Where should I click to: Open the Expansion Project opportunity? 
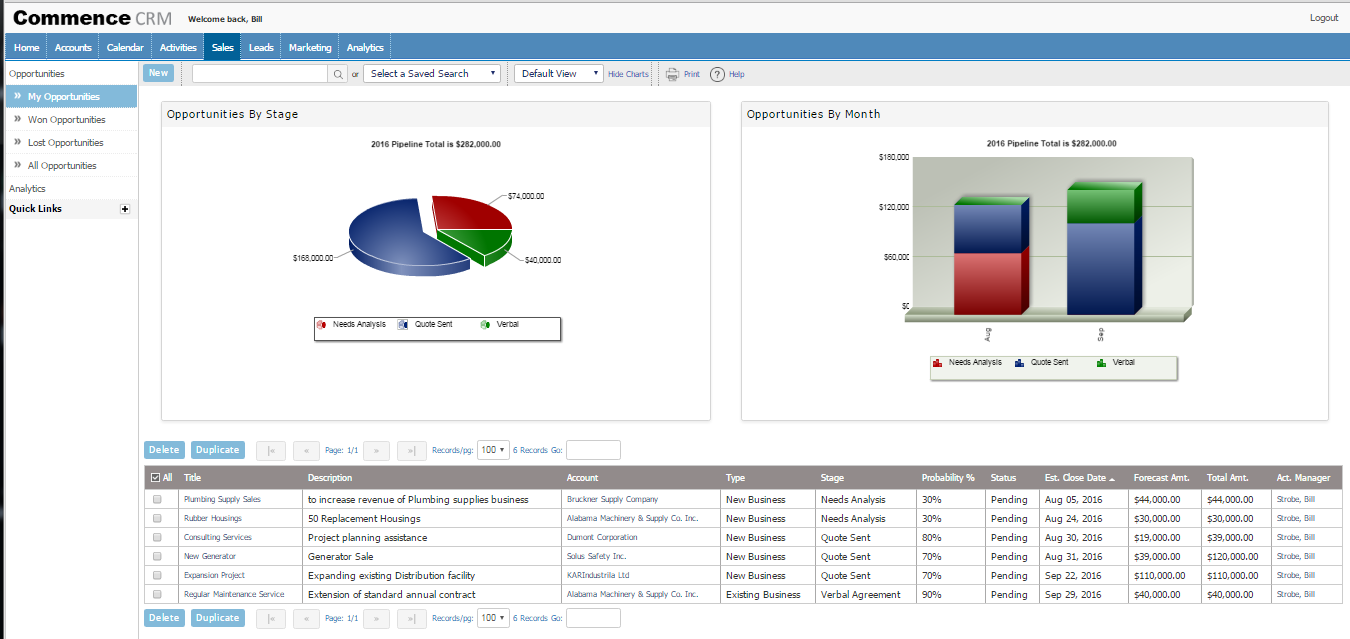(214, 575)
